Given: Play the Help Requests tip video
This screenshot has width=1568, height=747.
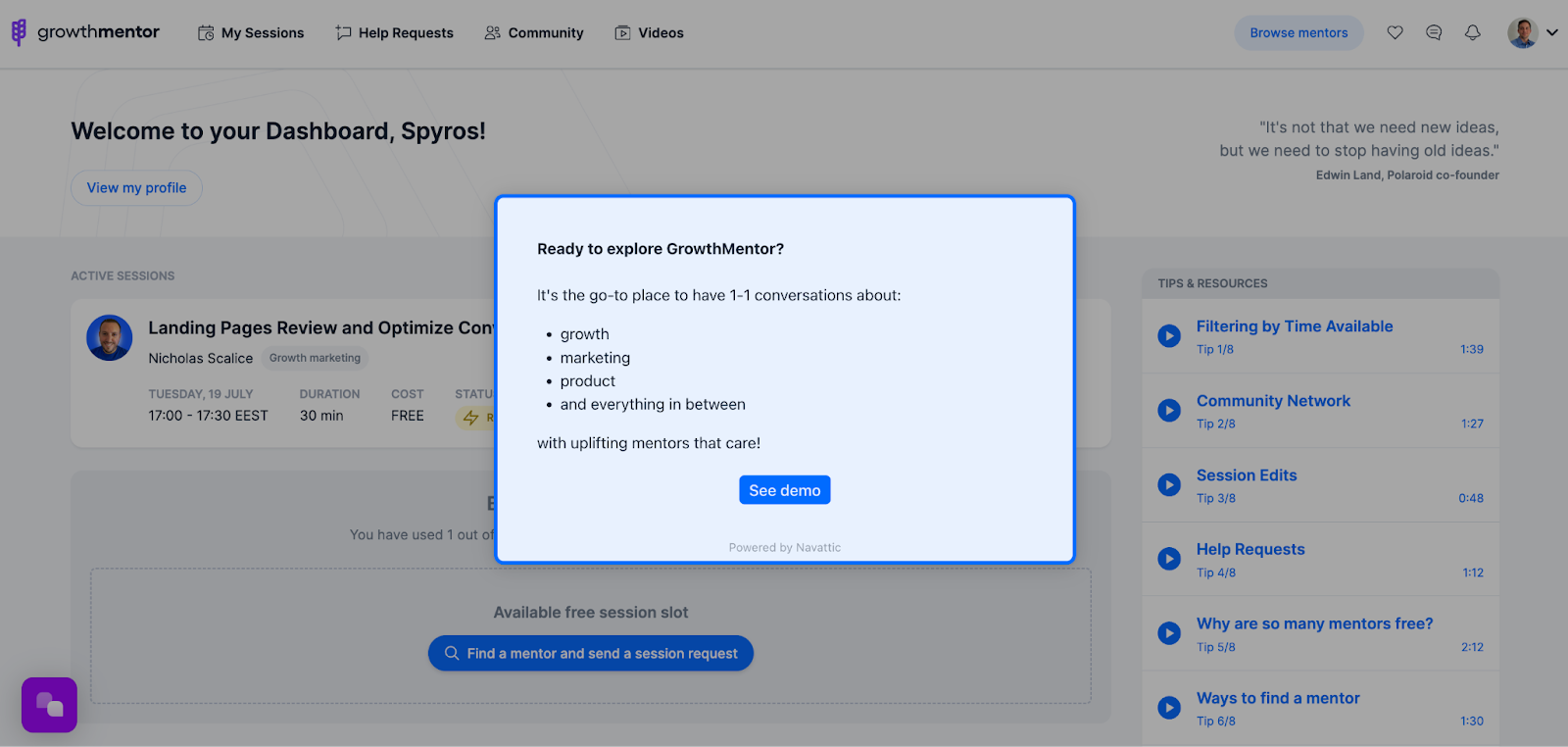Looking at the screenshot, I should (1169, 559).
